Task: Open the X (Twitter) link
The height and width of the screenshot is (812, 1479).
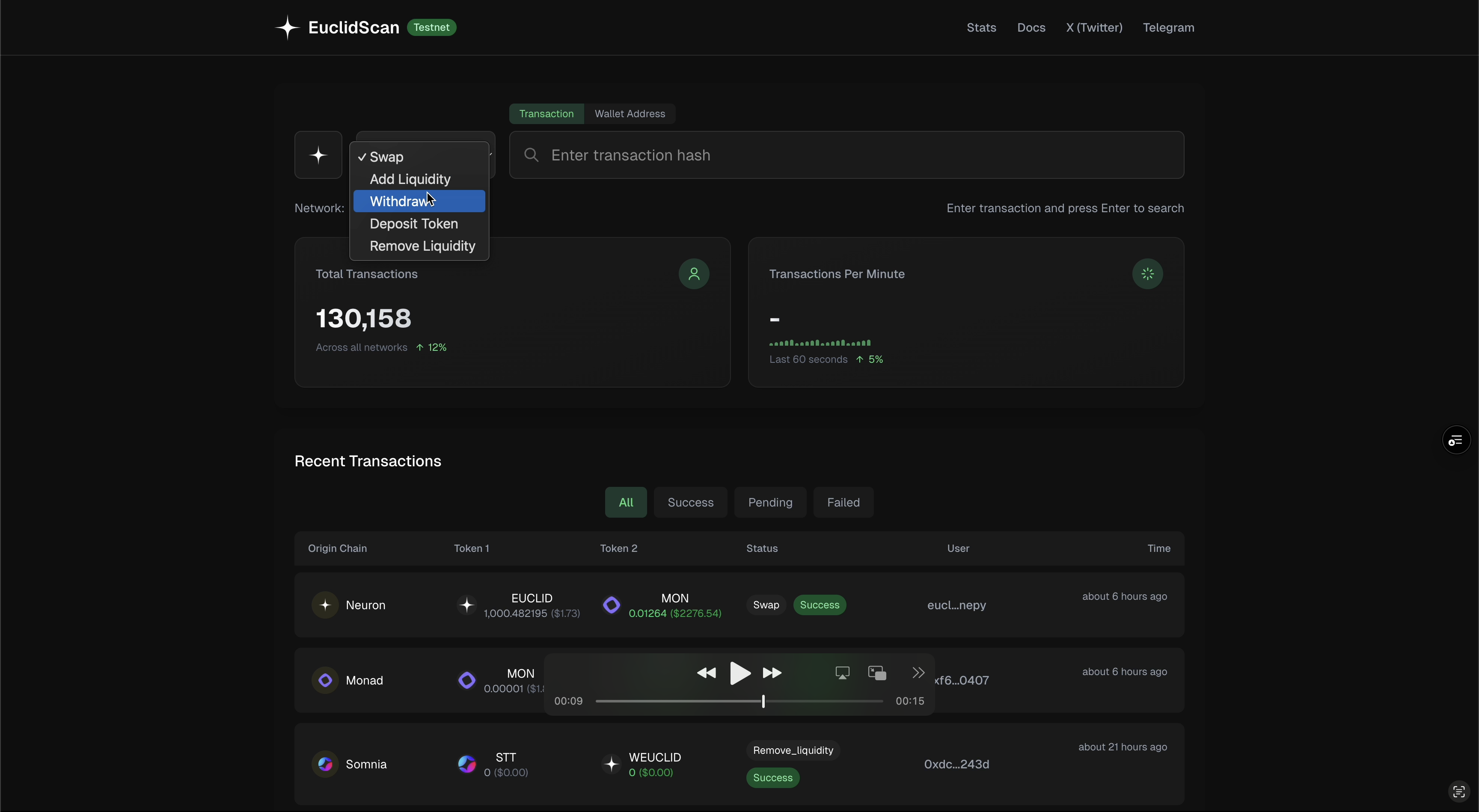Action: (1094, 27)
